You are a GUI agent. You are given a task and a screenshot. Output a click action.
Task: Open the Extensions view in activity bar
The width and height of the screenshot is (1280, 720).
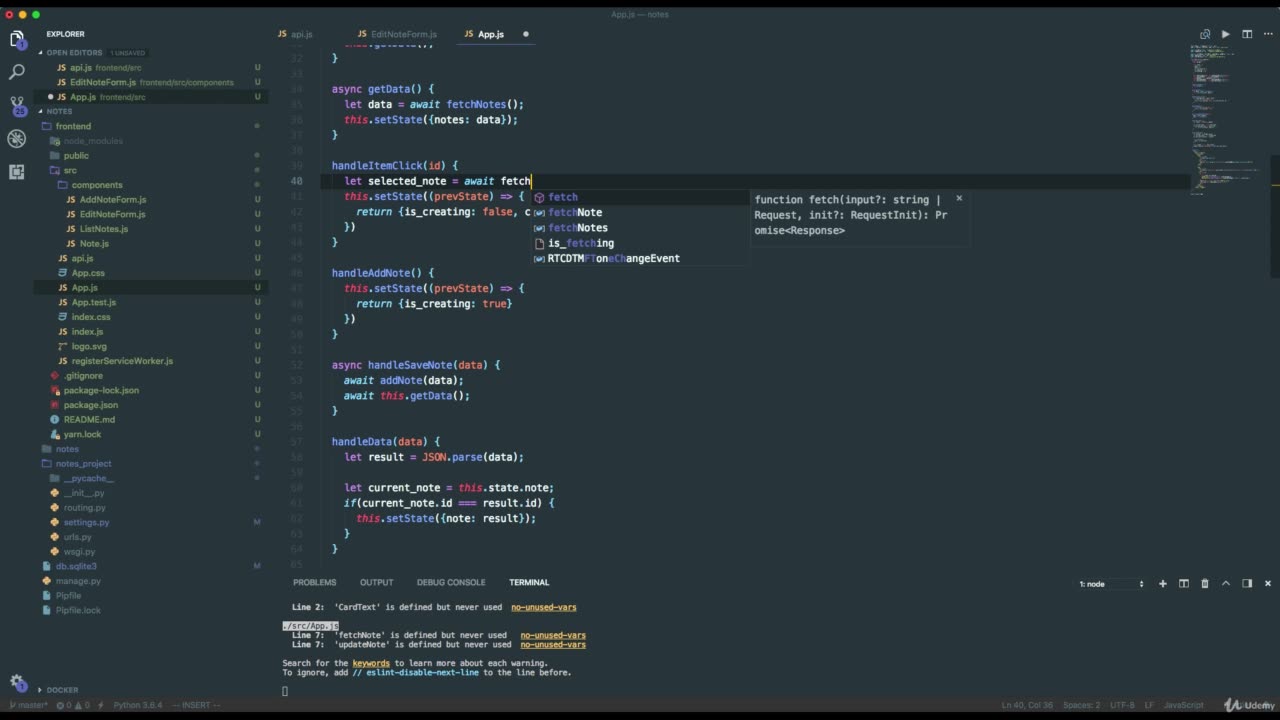pos(17,172)
